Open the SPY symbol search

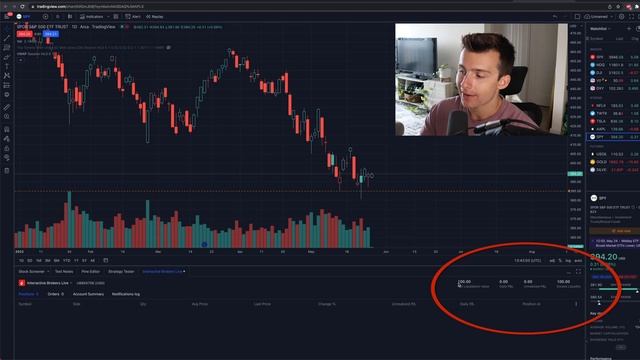(24, 17)
